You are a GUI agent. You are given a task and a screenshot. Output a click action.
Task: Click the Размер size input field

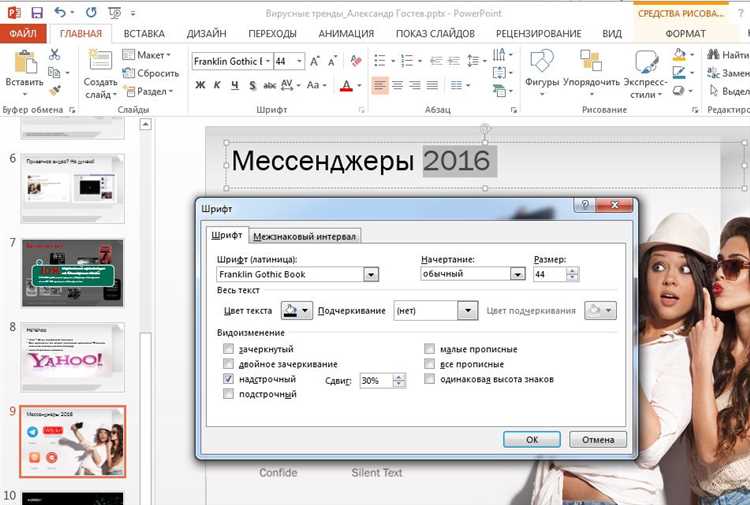tap(550, 274)
